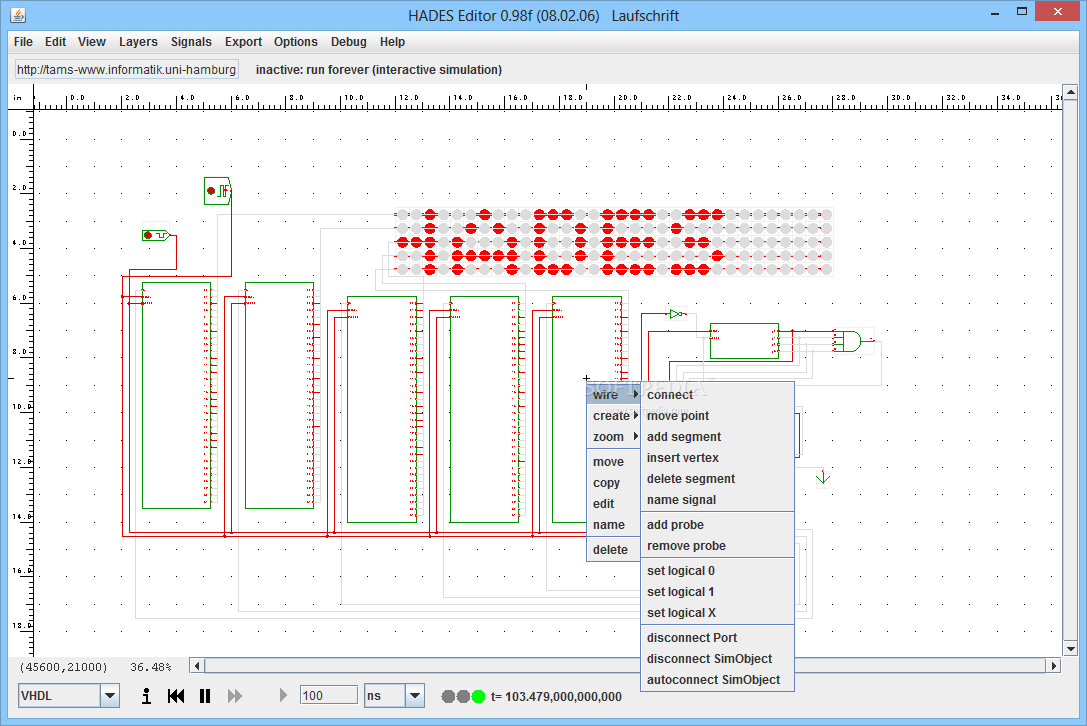Rewind simulation to start
Screen dimensions: 1087x726
176,695
